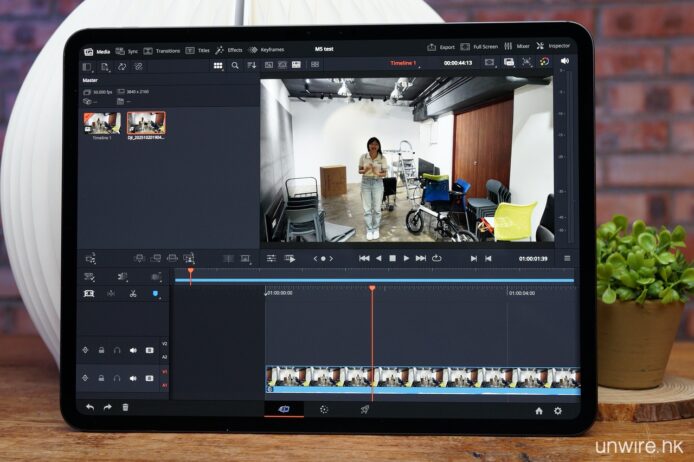Enter Full Screen viewer mode
Viewport: 694px width, 462px height.
tap(480, 47)
